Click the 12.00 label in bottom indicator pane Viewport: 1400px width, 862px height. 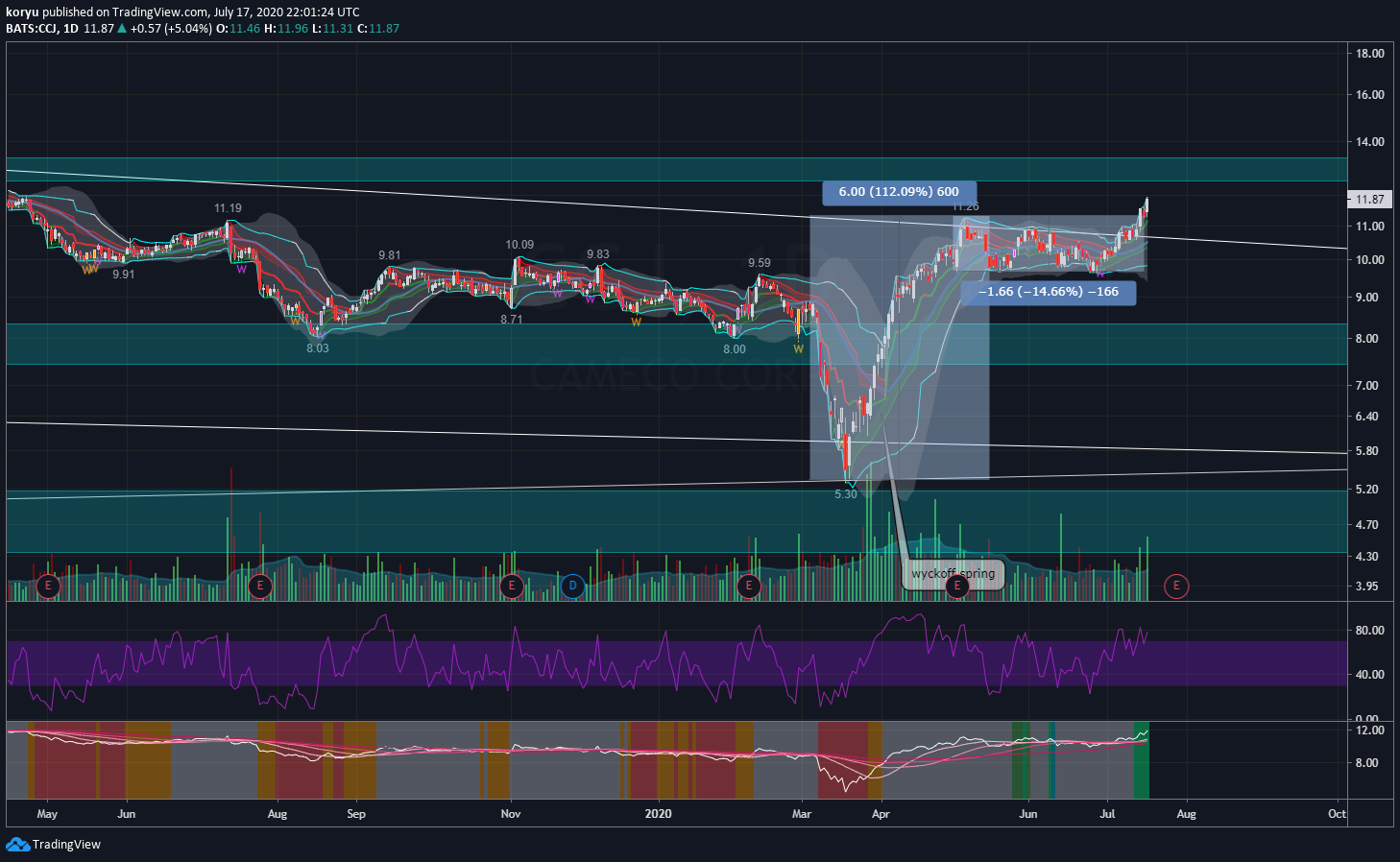coord(1369,730)
